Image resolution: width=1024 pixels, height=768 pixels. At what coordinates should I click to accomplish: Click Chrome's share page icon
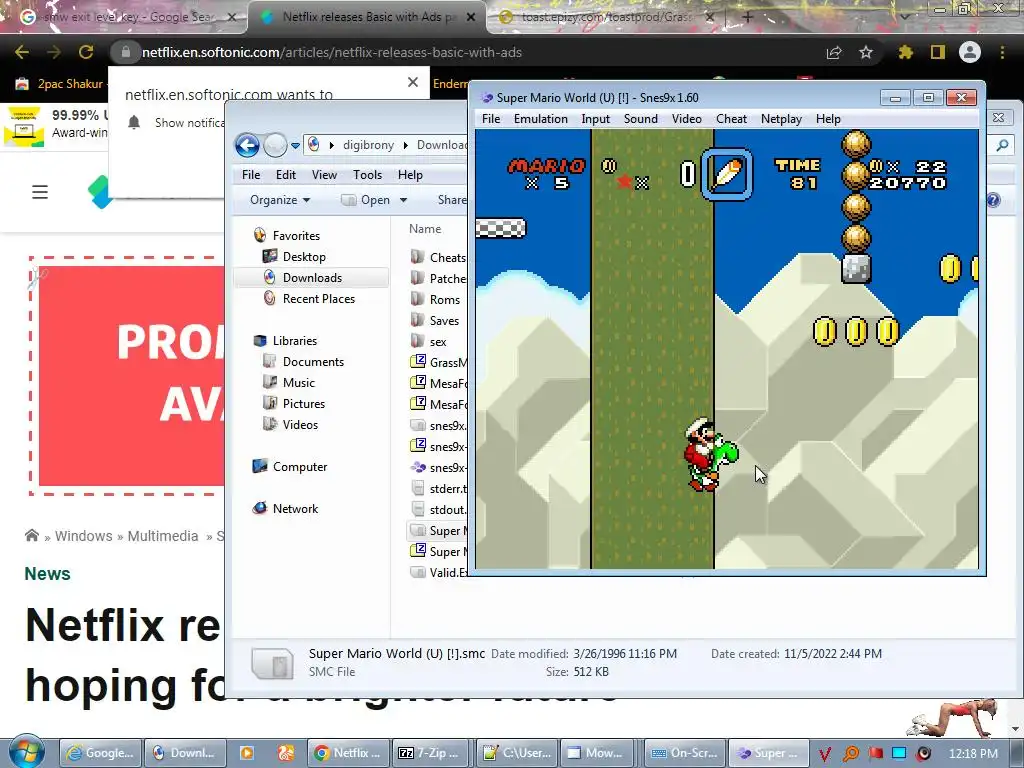pyautogui.click(x=833, y=53)
